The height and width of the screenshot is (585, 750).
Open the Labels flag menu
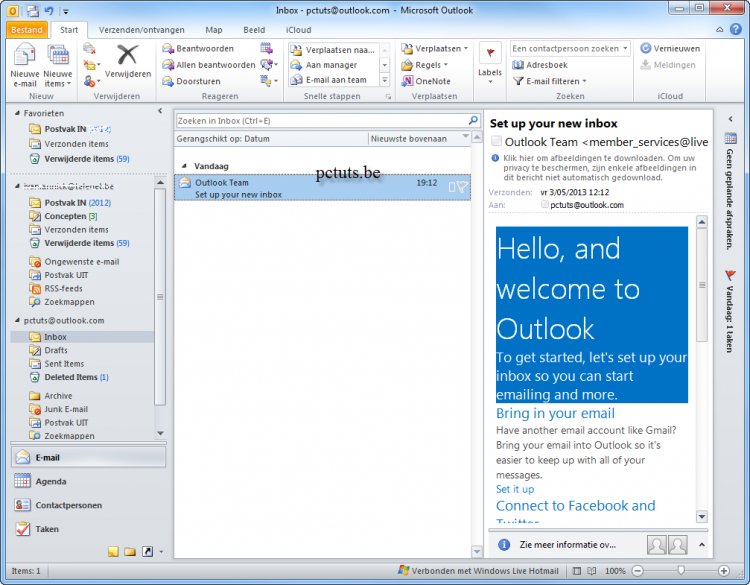(x=490, y=63)
